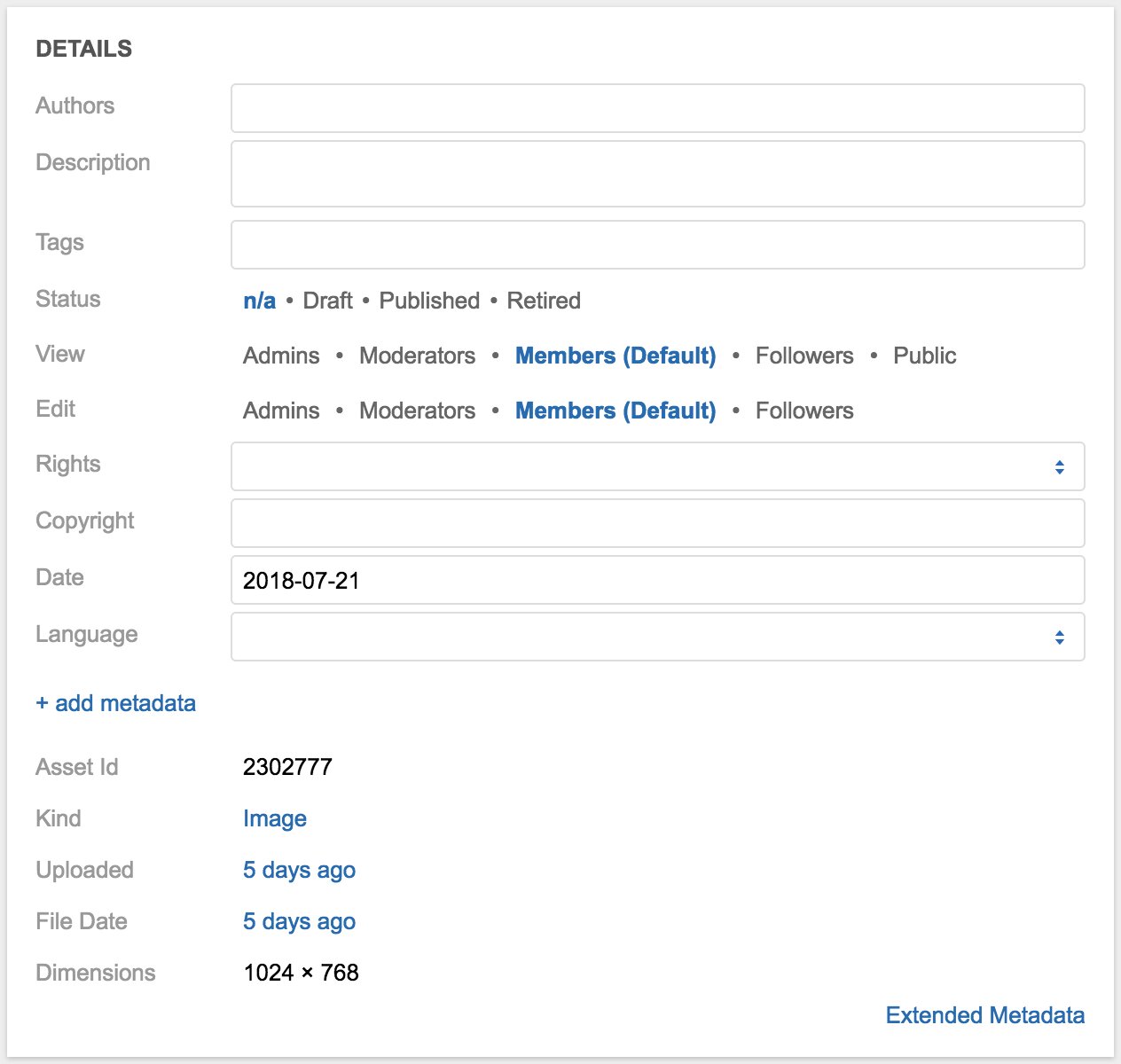
Task: Set status to Draft
Action: coord(327,301)
